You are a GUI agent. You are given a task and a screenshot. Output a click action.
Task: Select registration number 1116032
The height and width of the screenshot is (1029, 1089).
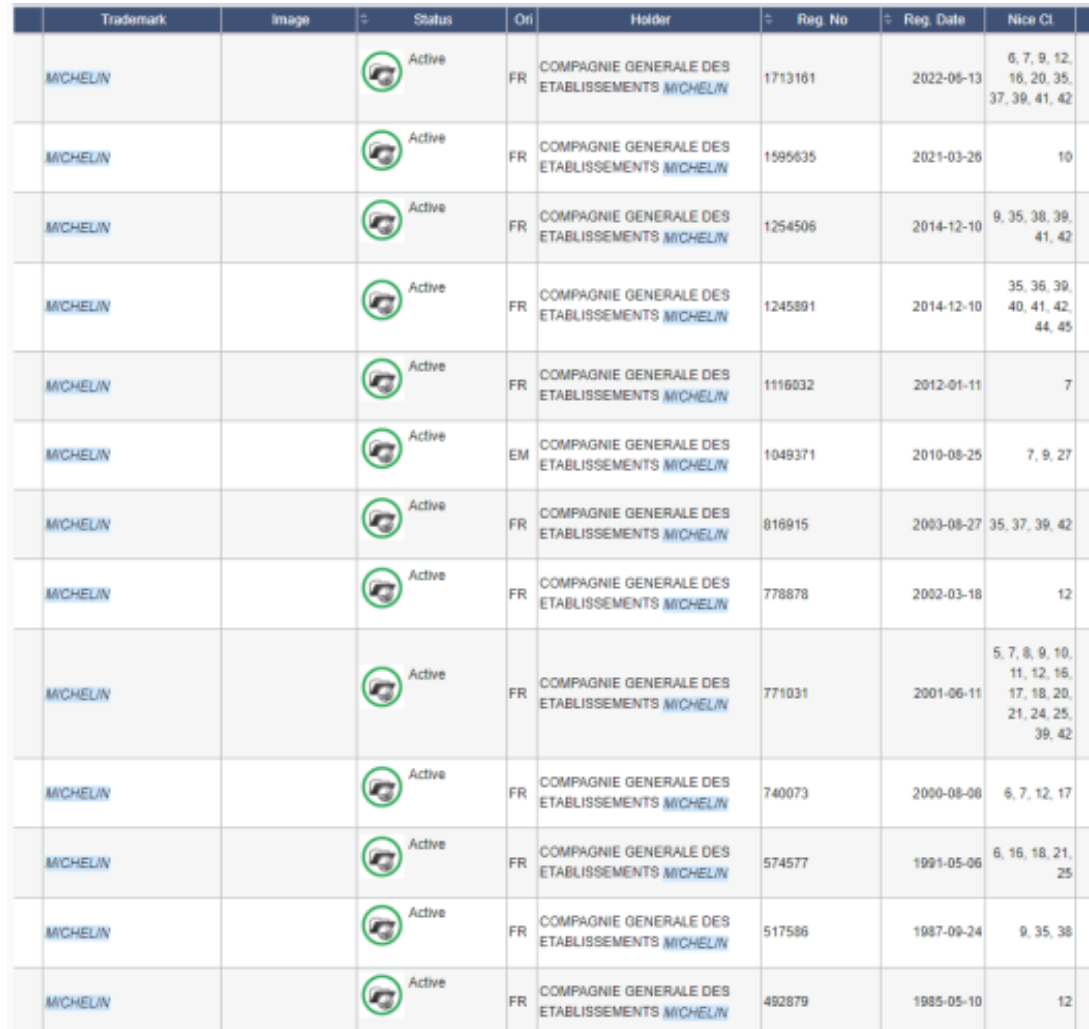(789, 385)
